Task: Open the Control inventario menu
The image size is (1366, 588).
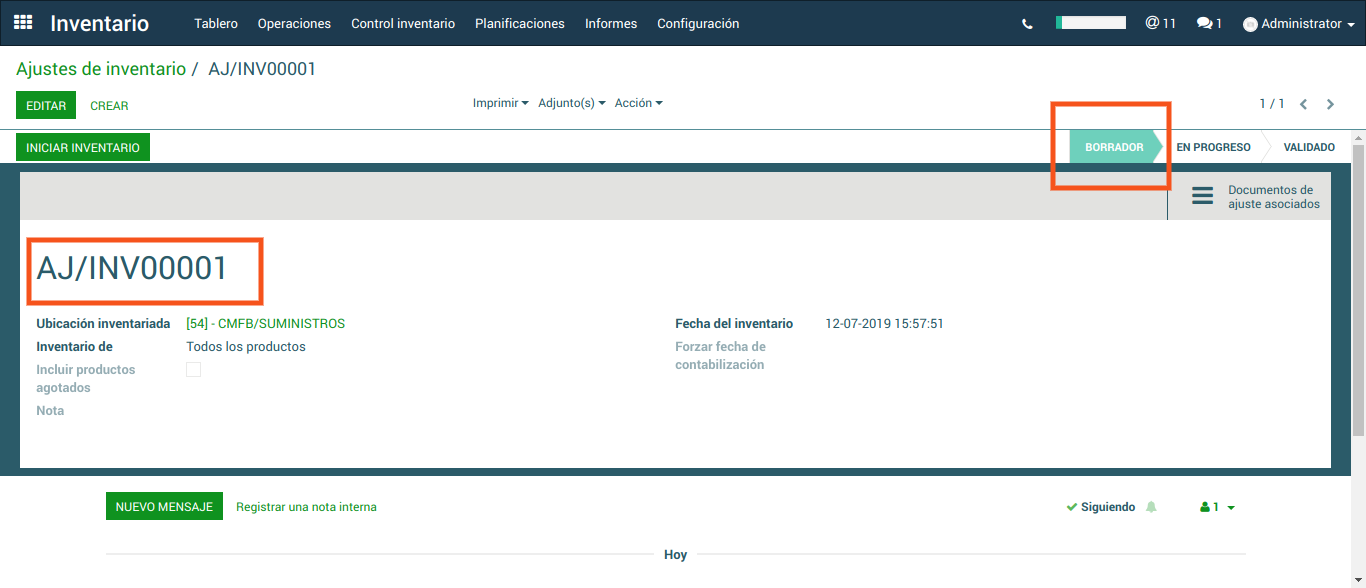Action: [x=403, y=23]
